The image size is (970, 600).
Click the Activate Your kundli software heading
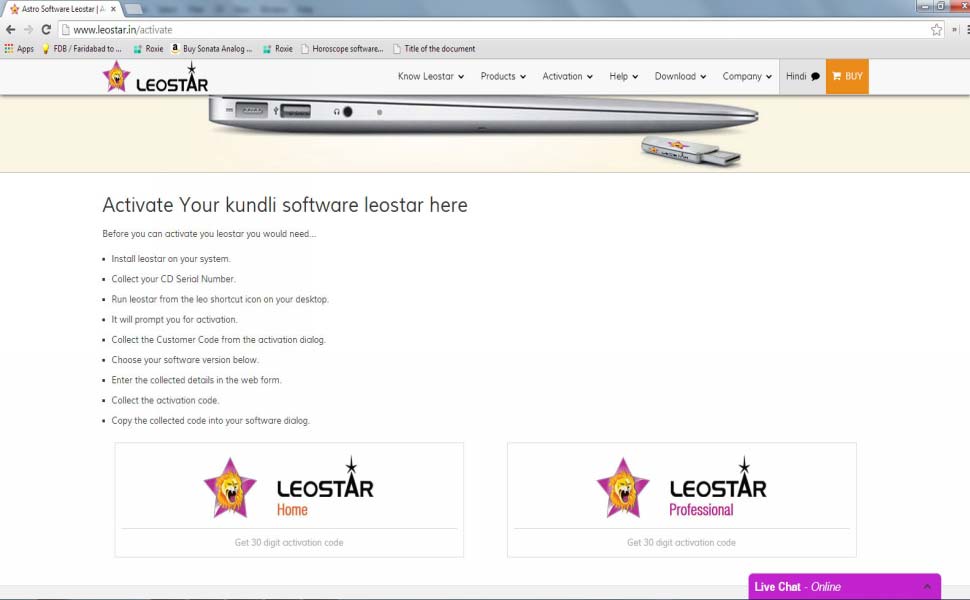285,205
